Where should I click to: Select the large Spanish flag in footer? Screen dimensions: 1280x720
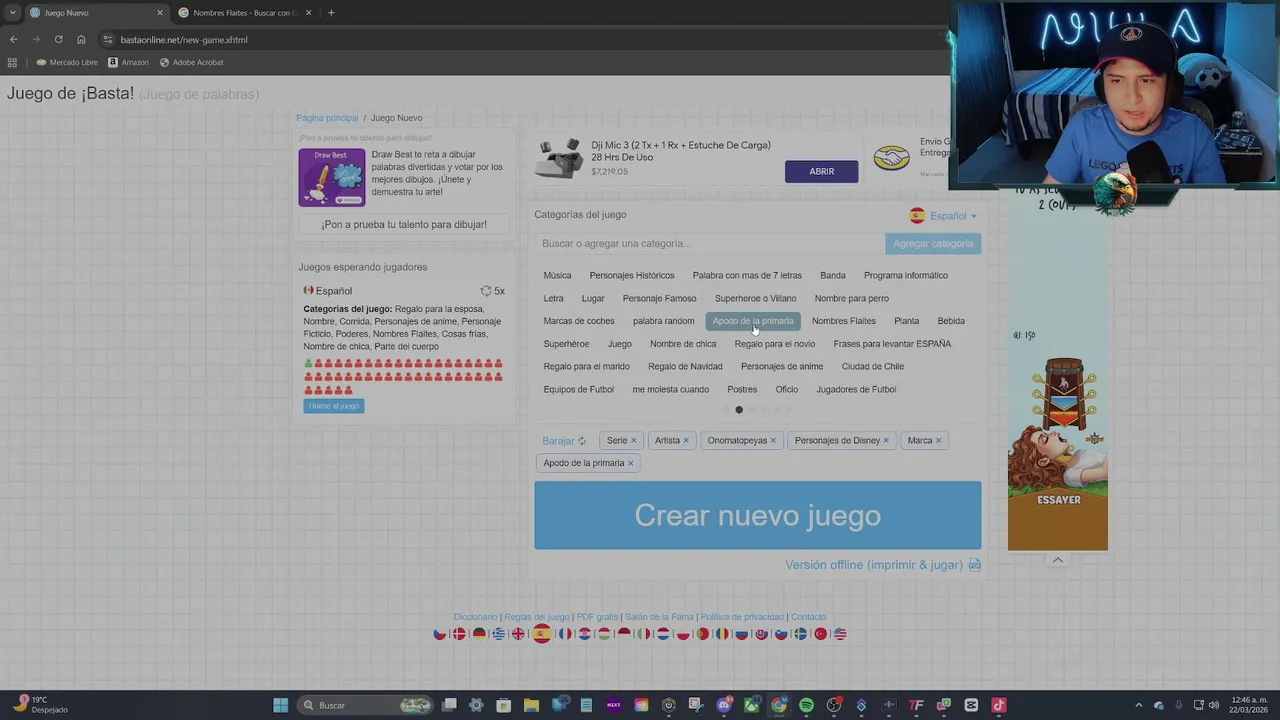542,633
